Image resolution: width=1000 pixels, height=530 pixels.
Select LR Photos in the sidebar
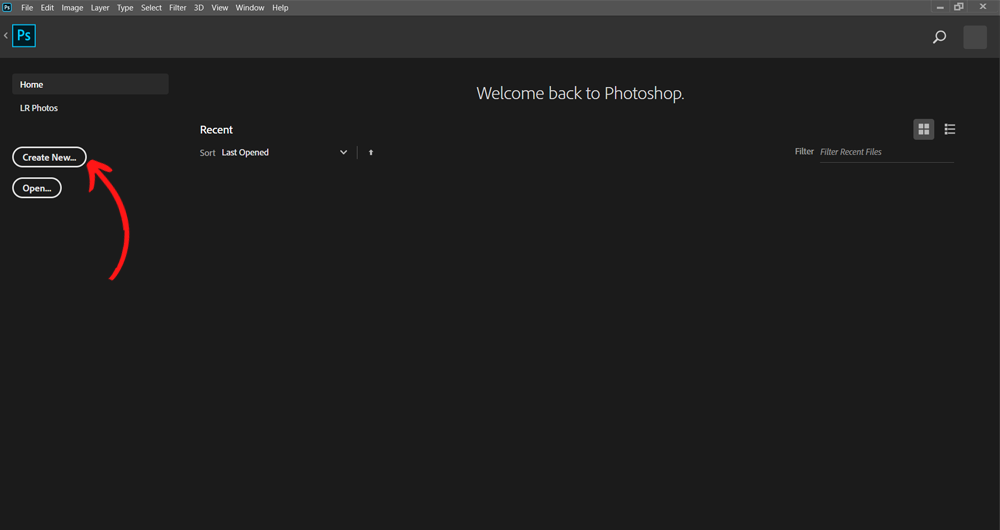39,108
